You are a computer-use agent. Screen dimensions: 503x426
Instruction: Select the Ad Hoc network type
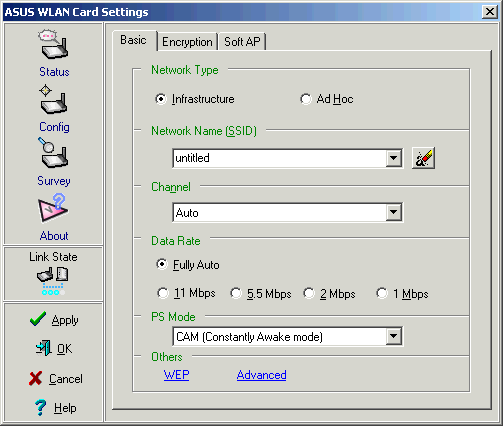305,99
